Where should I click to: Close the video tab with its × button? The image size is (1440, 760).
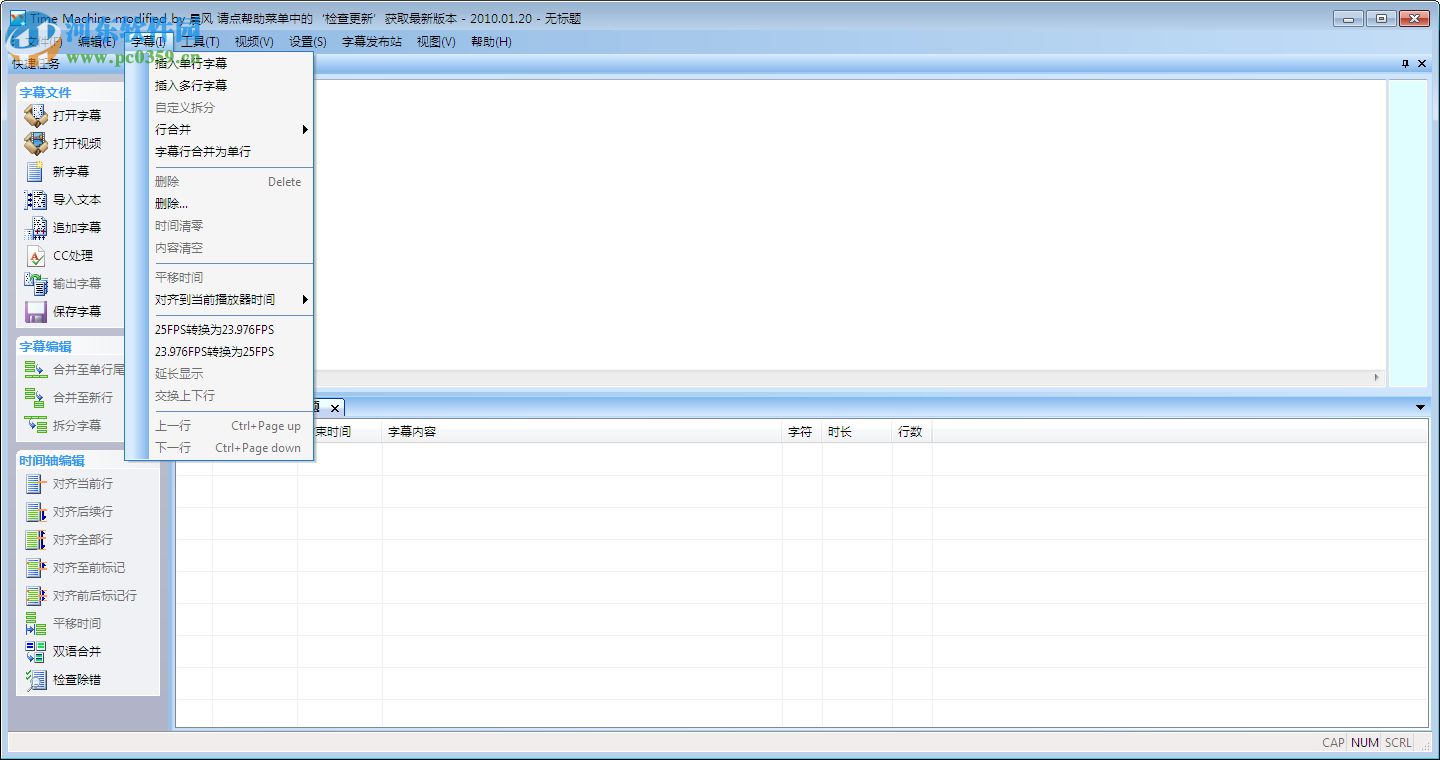335,408
